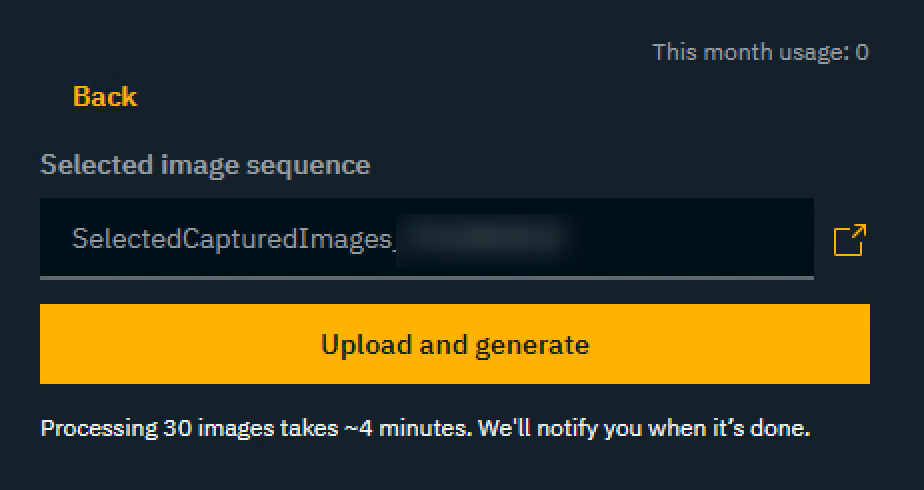This screenshot has width=924, height=490.
Task: Click the processing time notice text
Action: (425, 429)
